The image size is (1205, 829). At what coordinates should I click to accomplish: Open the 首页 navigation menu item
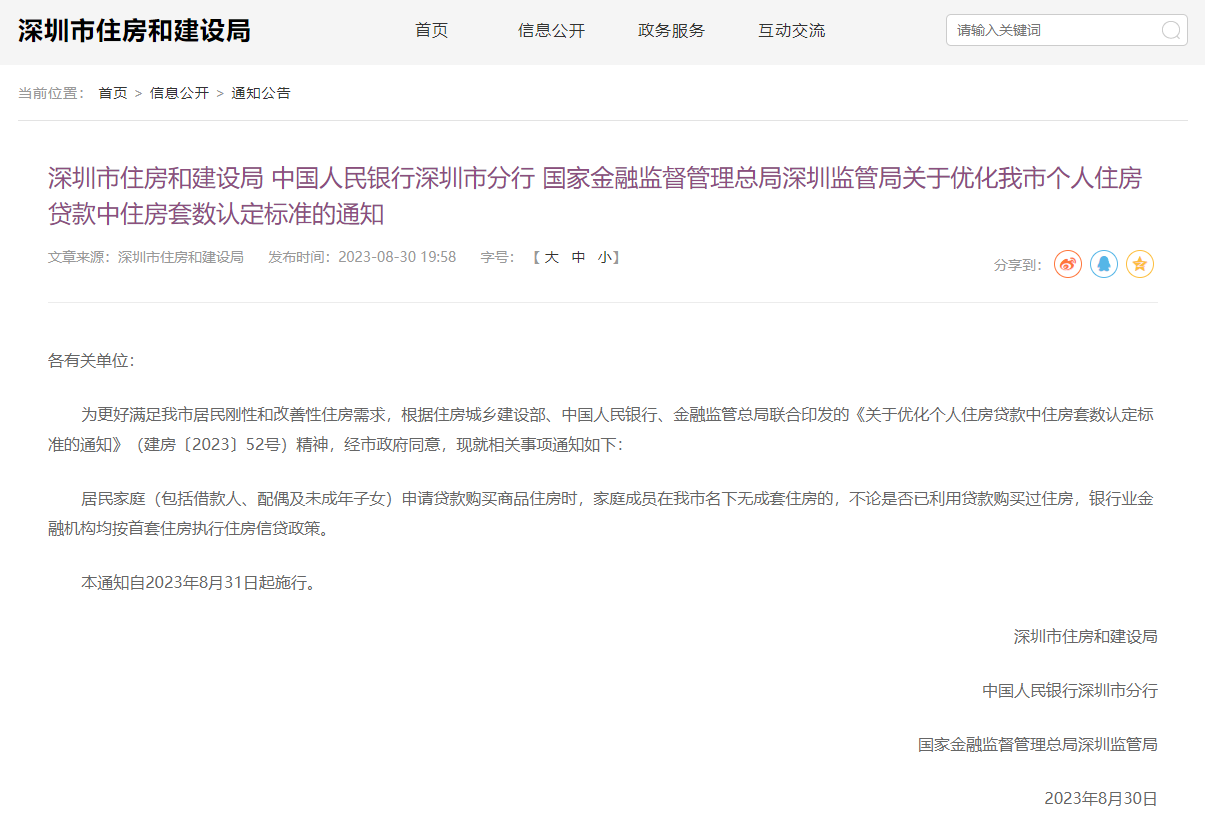[432, 31]
